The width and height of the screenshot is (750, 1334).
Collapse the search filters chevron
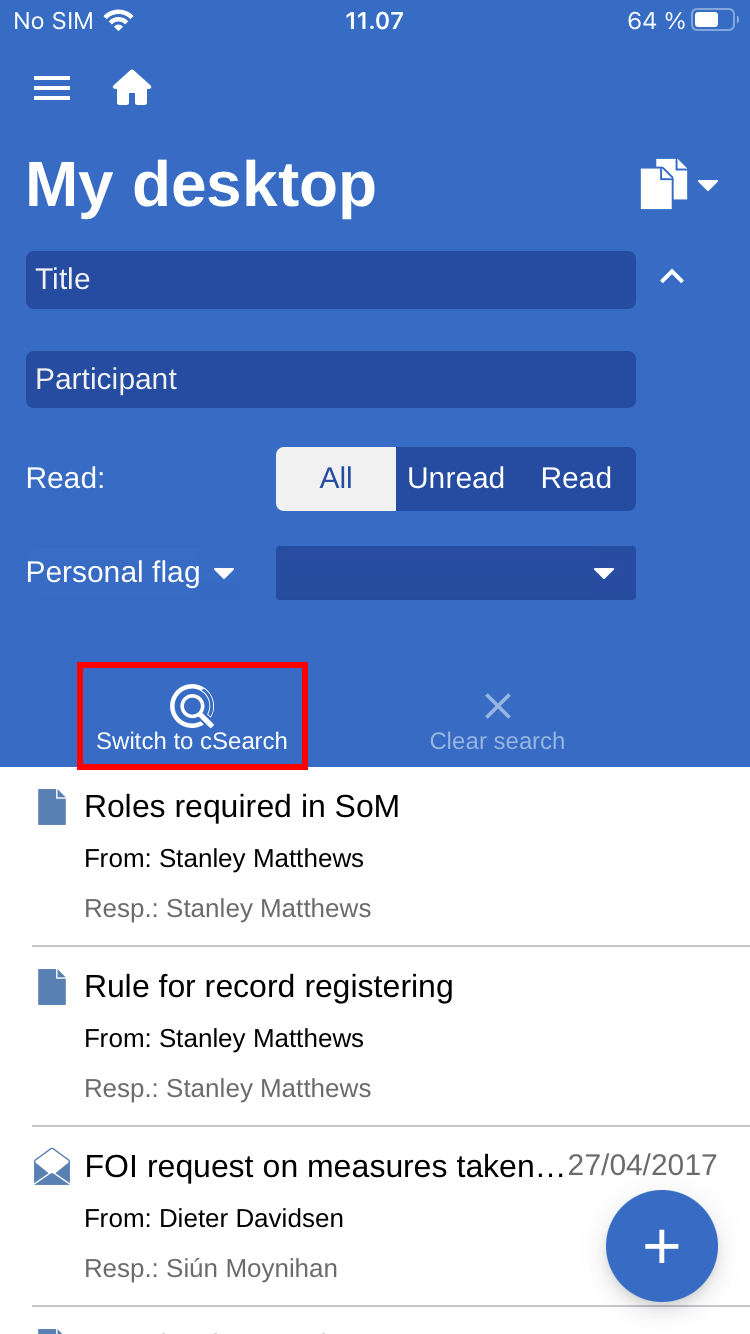click(x=672, y=277)
